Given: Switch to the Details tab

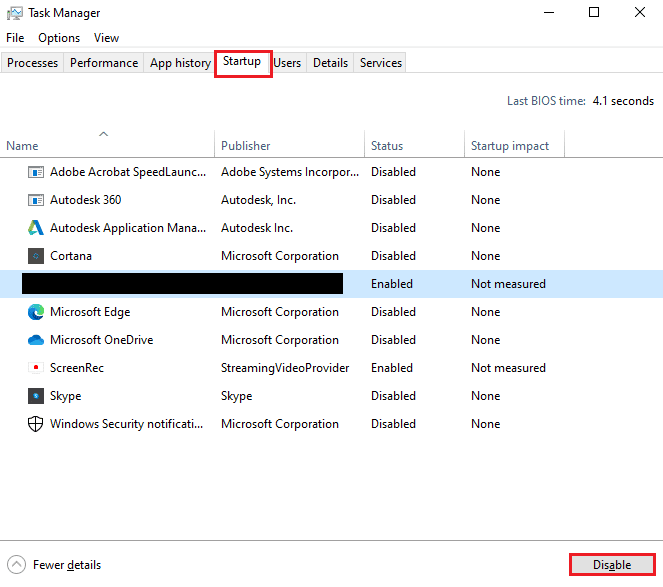Looking at the screenshot, I should click(x=330, y=63).
